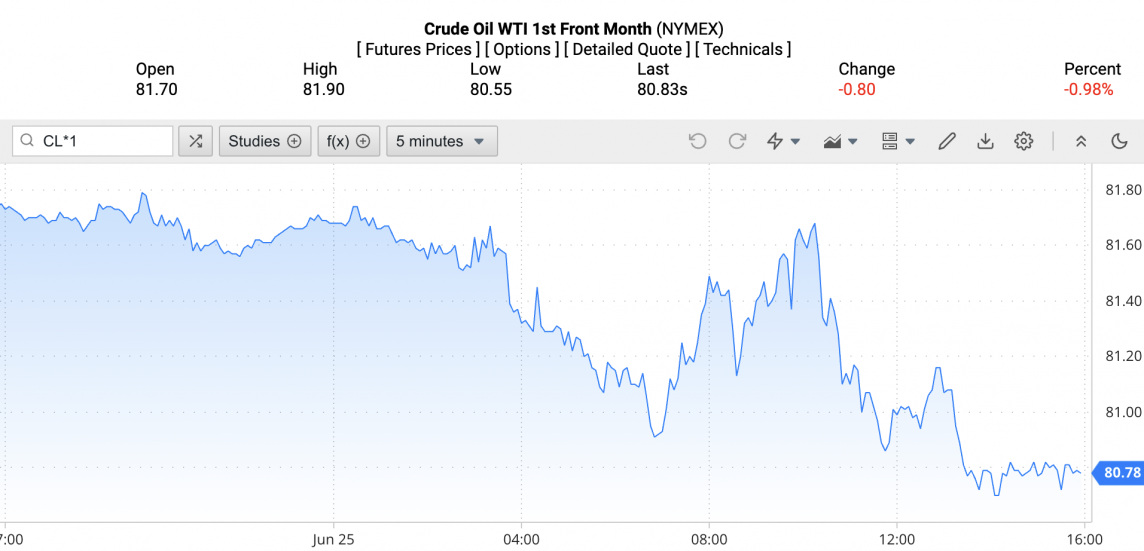Go to the Technicals page
The width and height of the screenshot is (1144, 551).
click(x=743, y=49)
